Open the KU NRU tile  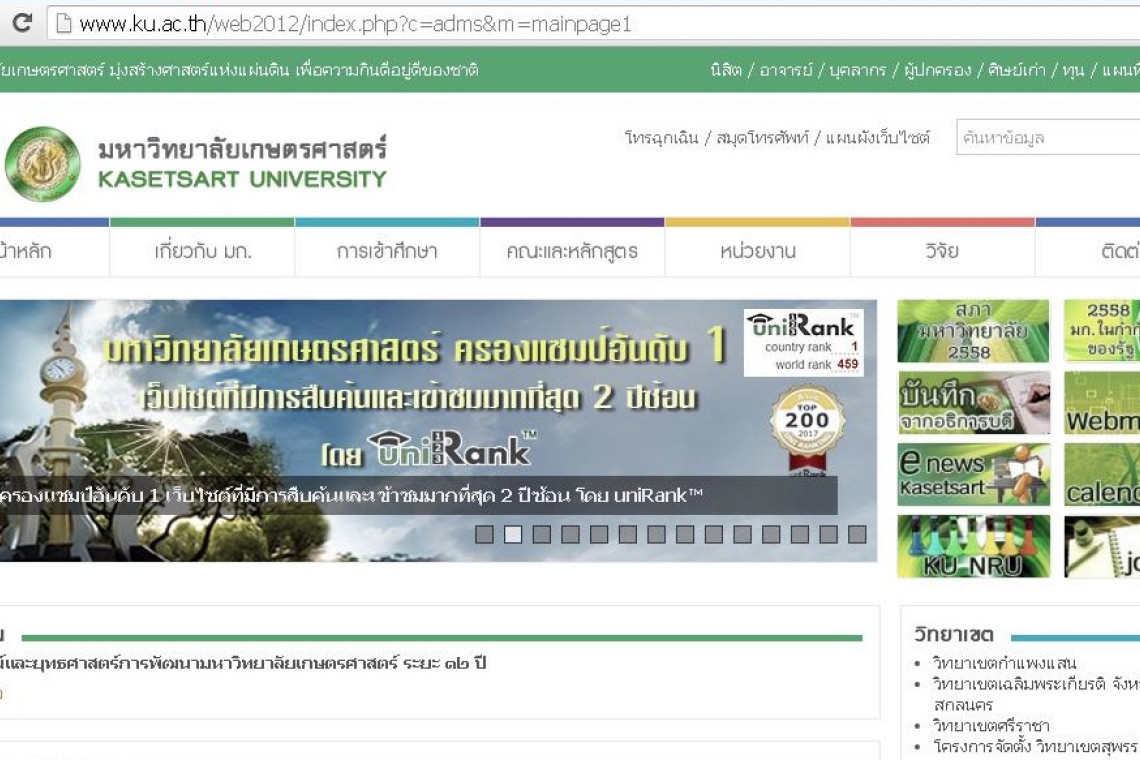[972, 547]
